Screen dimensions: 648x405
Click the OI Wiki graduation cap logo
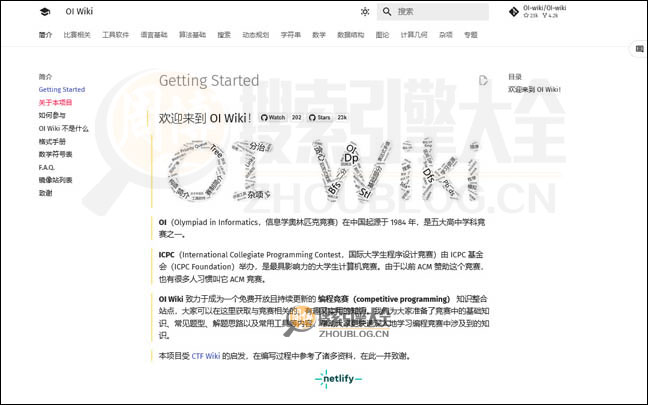tap(45, 12)
